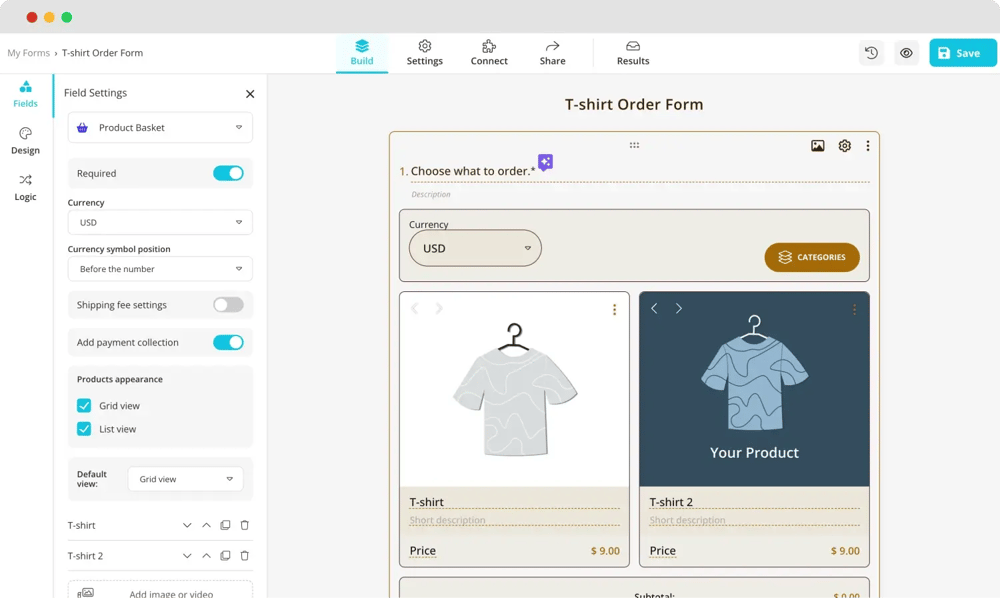The image size is (1000, 598).
Task: Open the field gear settings icon
Action: point(844,146)
